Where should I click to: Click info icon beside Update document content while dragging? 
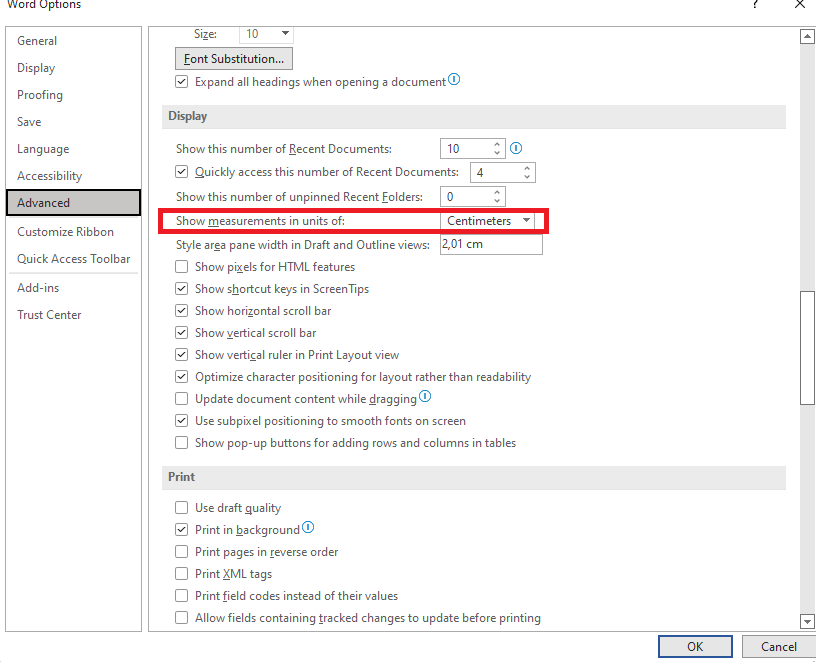pyautogui.click(x=425, y=397)
